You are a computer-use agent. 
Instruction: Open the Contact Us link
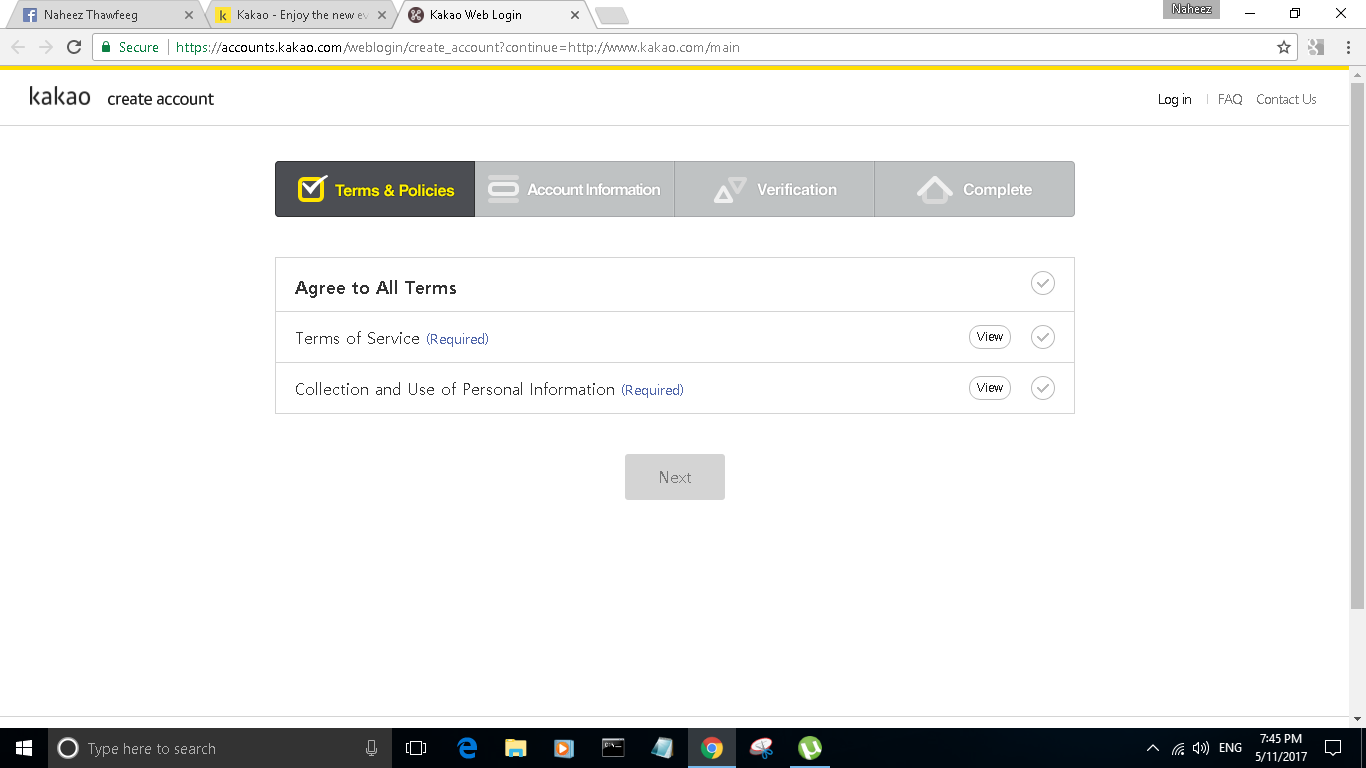[x=1286, y=99]
